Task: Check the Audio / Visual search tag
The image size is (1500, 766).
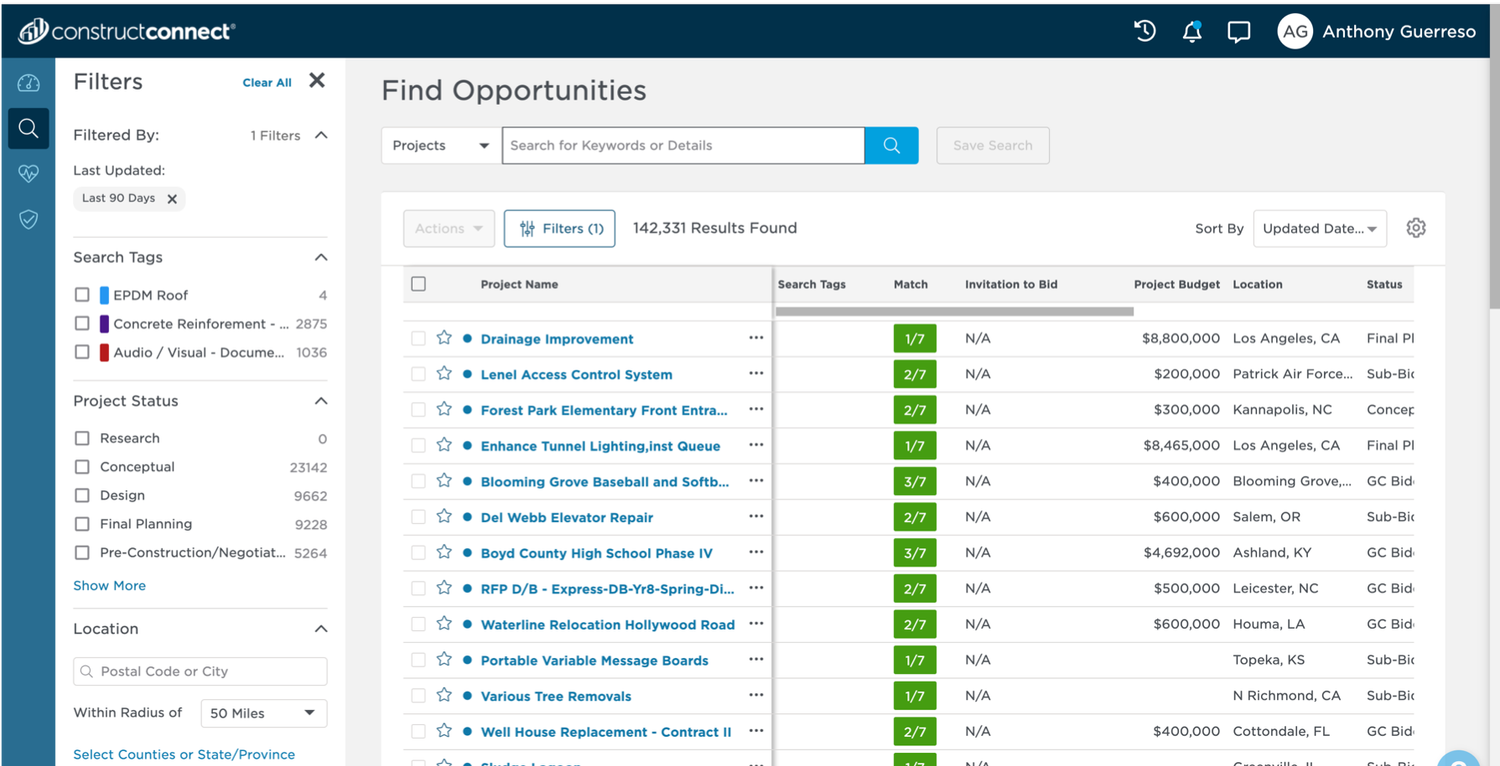Action: (x=82, y=352)
